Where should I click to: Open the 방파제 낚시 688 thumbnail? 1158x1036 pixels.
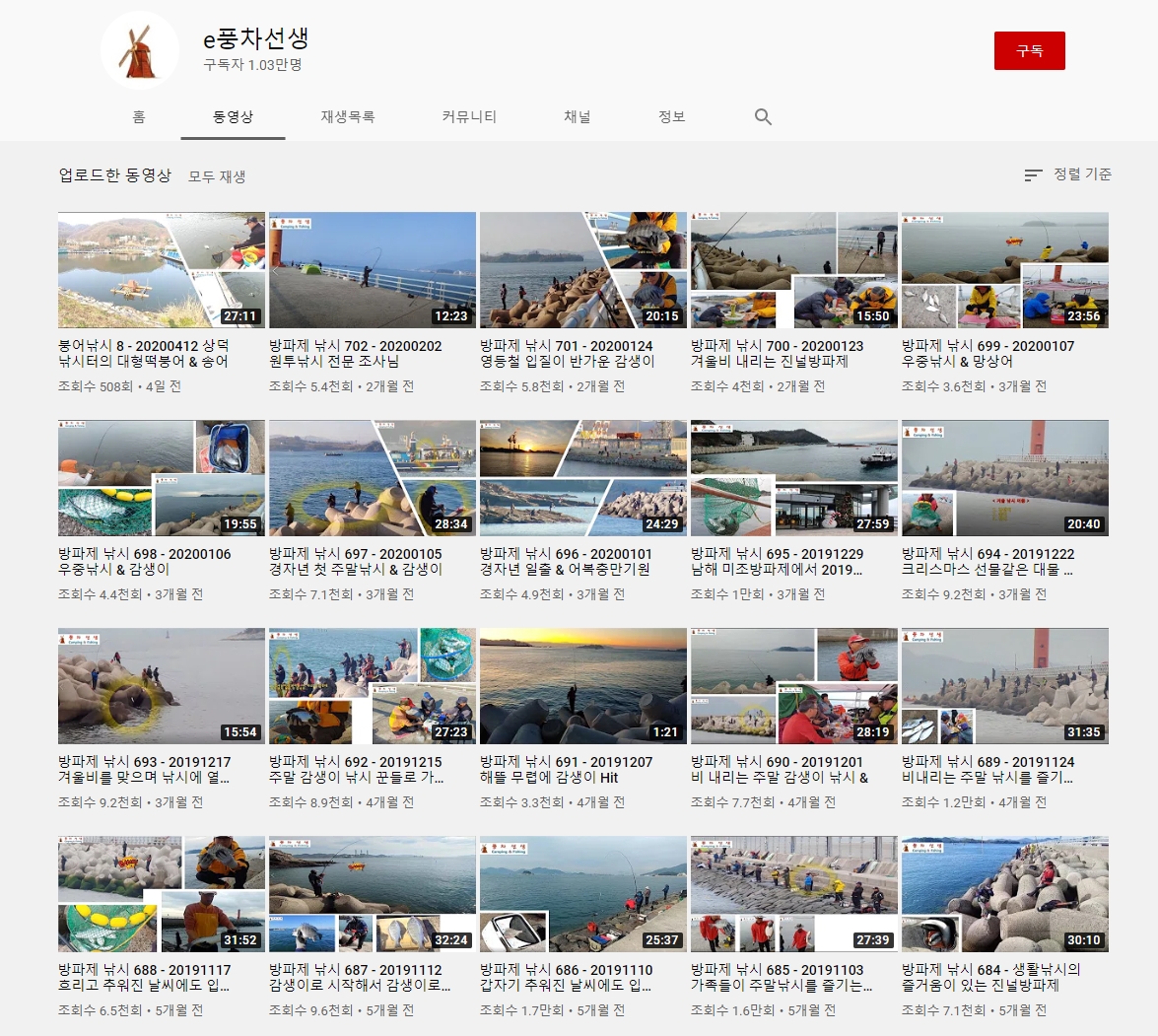[x=162, y=894]
